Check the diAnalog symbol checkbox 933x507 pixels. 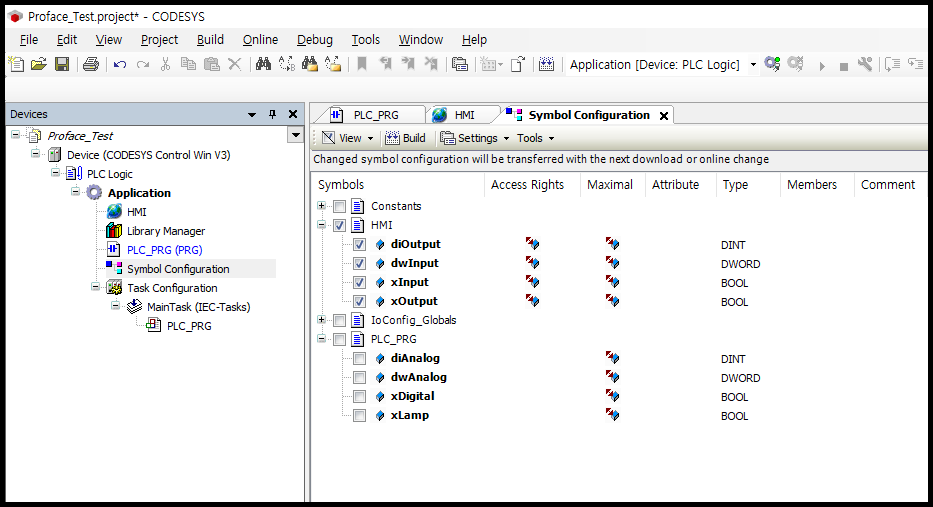pos(359,358)
